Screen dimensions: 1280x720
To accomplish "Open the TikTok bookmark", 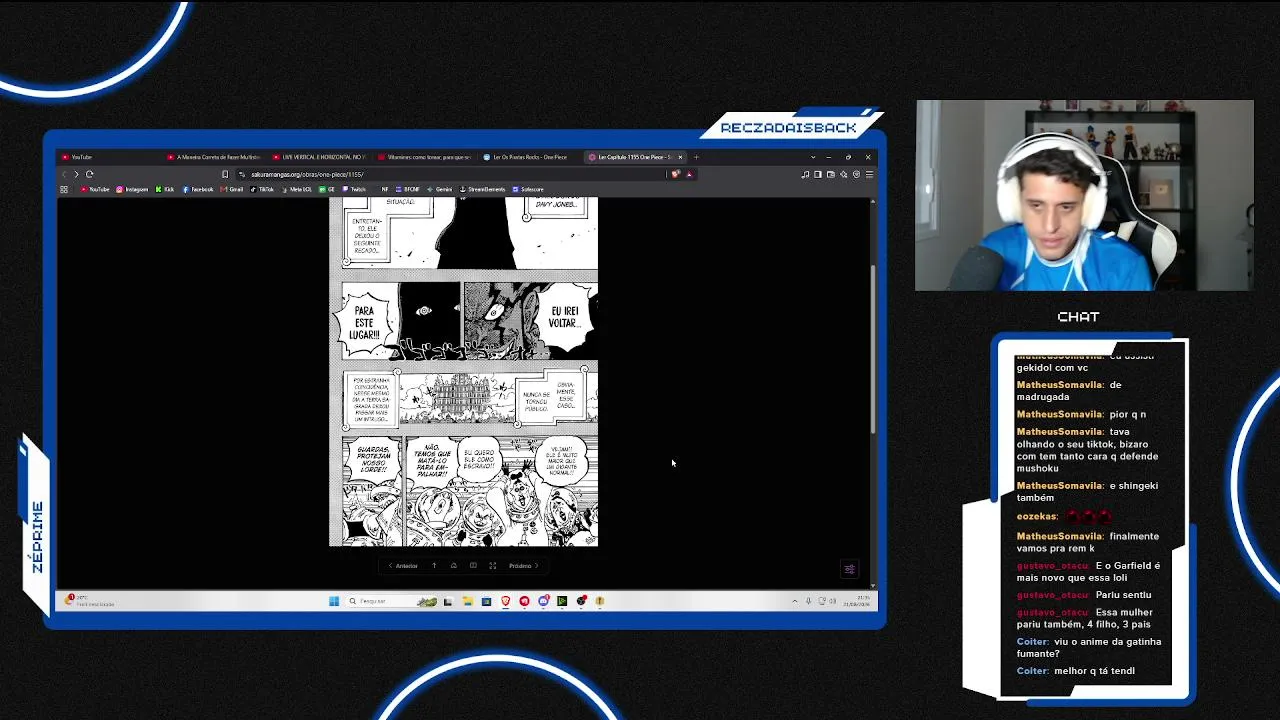I will (x=262, y=189).
